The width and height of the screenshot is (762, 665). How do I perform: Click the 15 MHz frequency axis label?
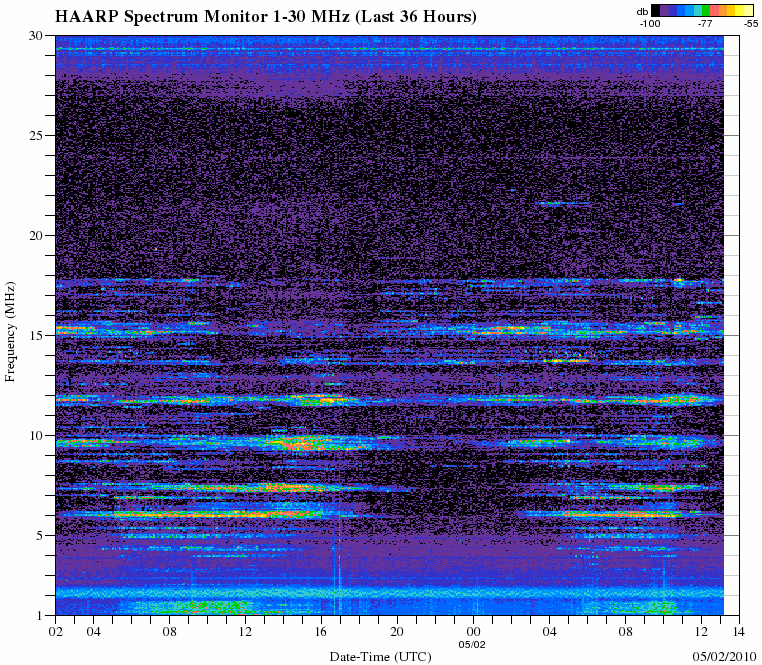[x=37, y=335]
